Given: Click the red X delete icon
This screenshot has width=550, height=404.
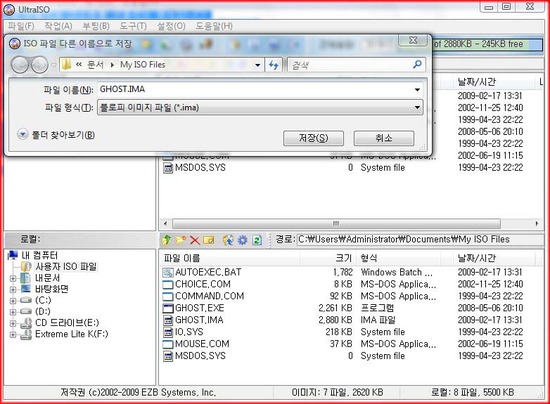Looking at the screenshot, I should pyautogui.click(x=195, y=240).
